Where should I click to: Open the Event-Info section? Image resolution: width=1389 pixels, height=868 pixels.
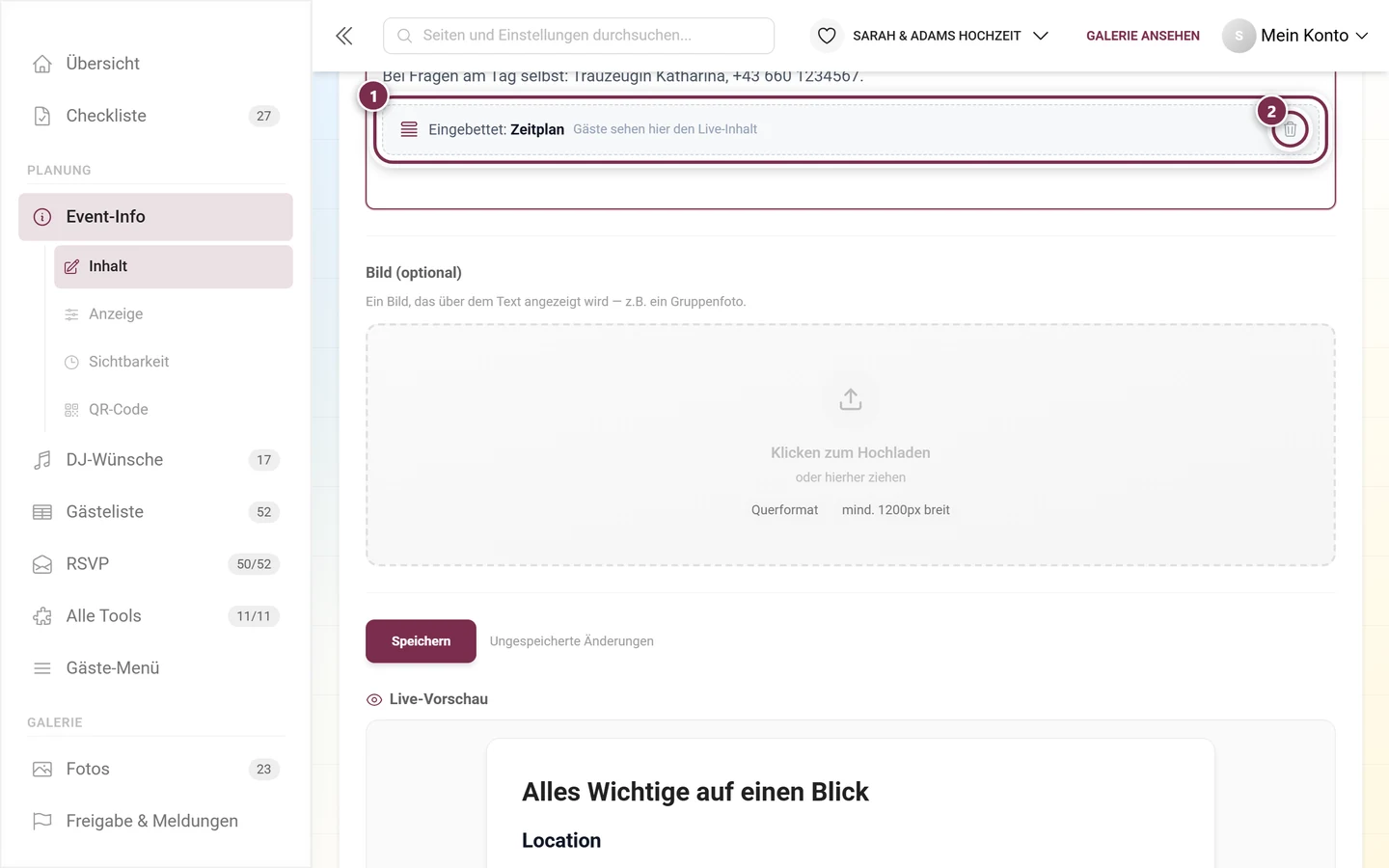point(155,217)
